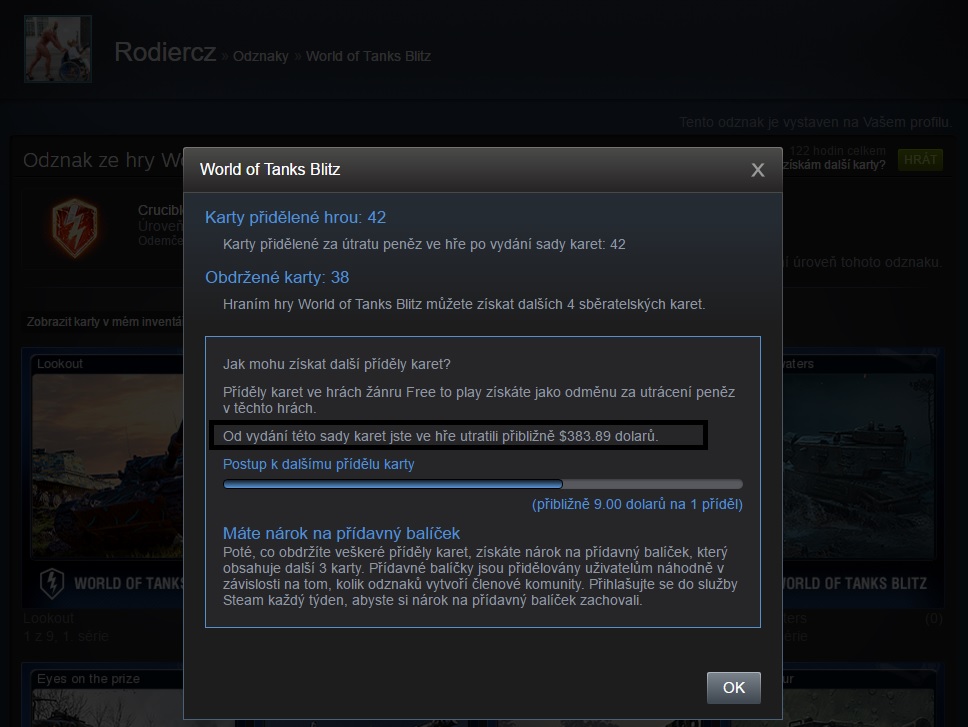Open World of Tanks Blitz breadcrumb

tap(369, 56)
